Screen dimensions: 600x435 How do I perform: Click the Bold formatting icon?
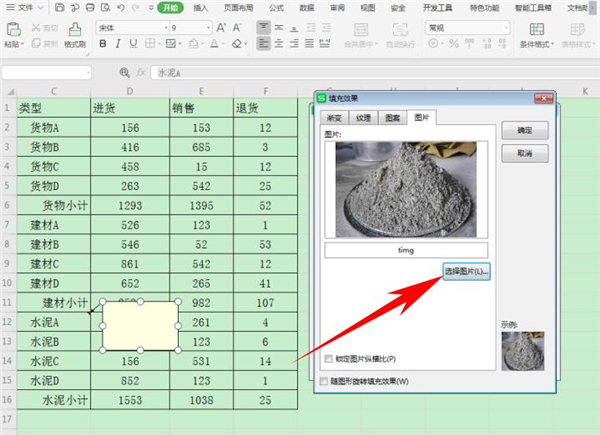103,44
